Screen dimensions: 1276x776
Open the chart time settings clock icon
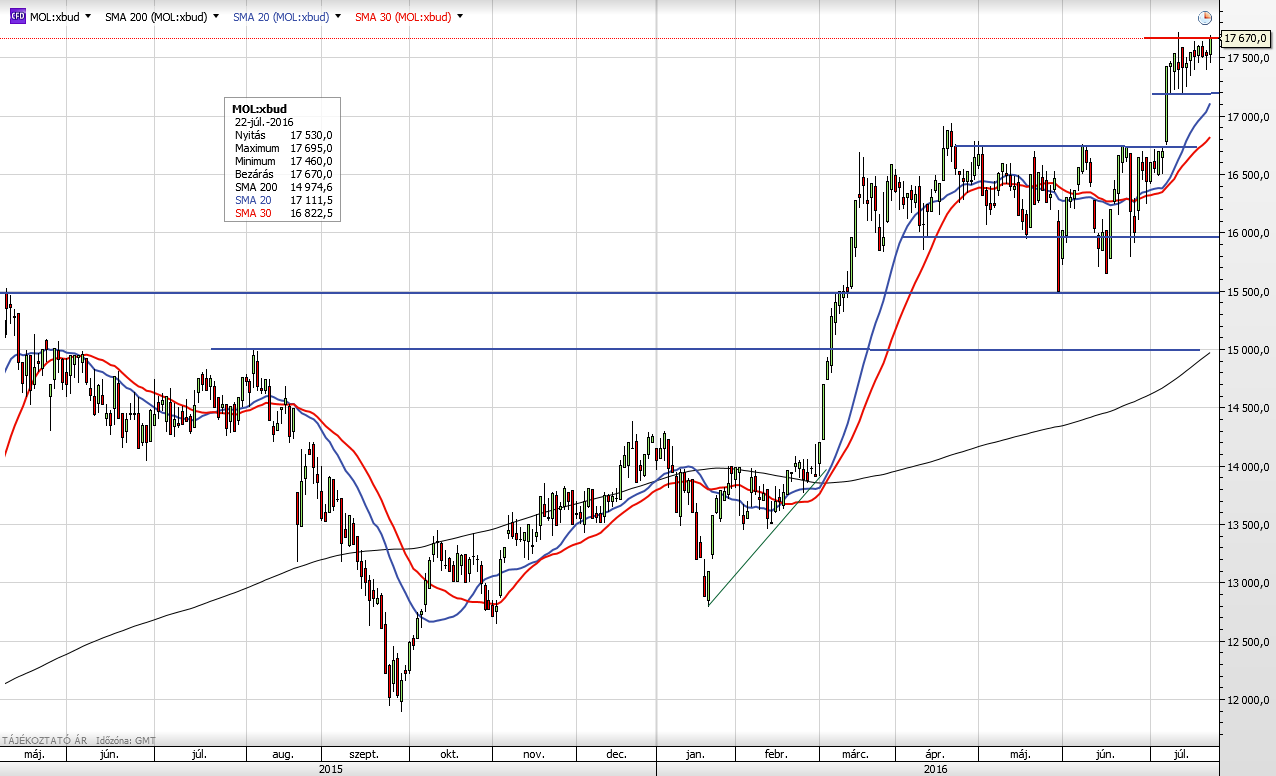coord(1205,17)
